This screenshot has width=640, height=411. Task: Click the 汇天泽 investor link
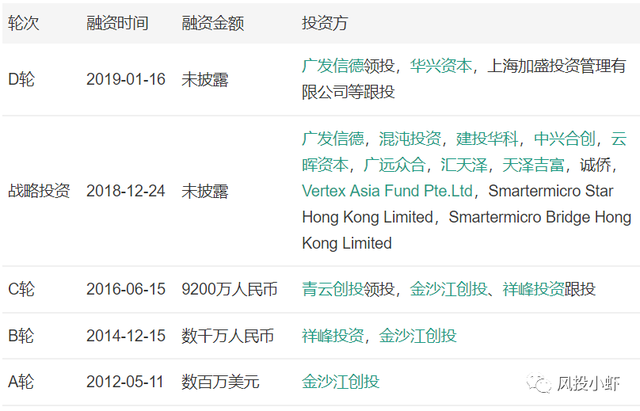coord(464,165)
